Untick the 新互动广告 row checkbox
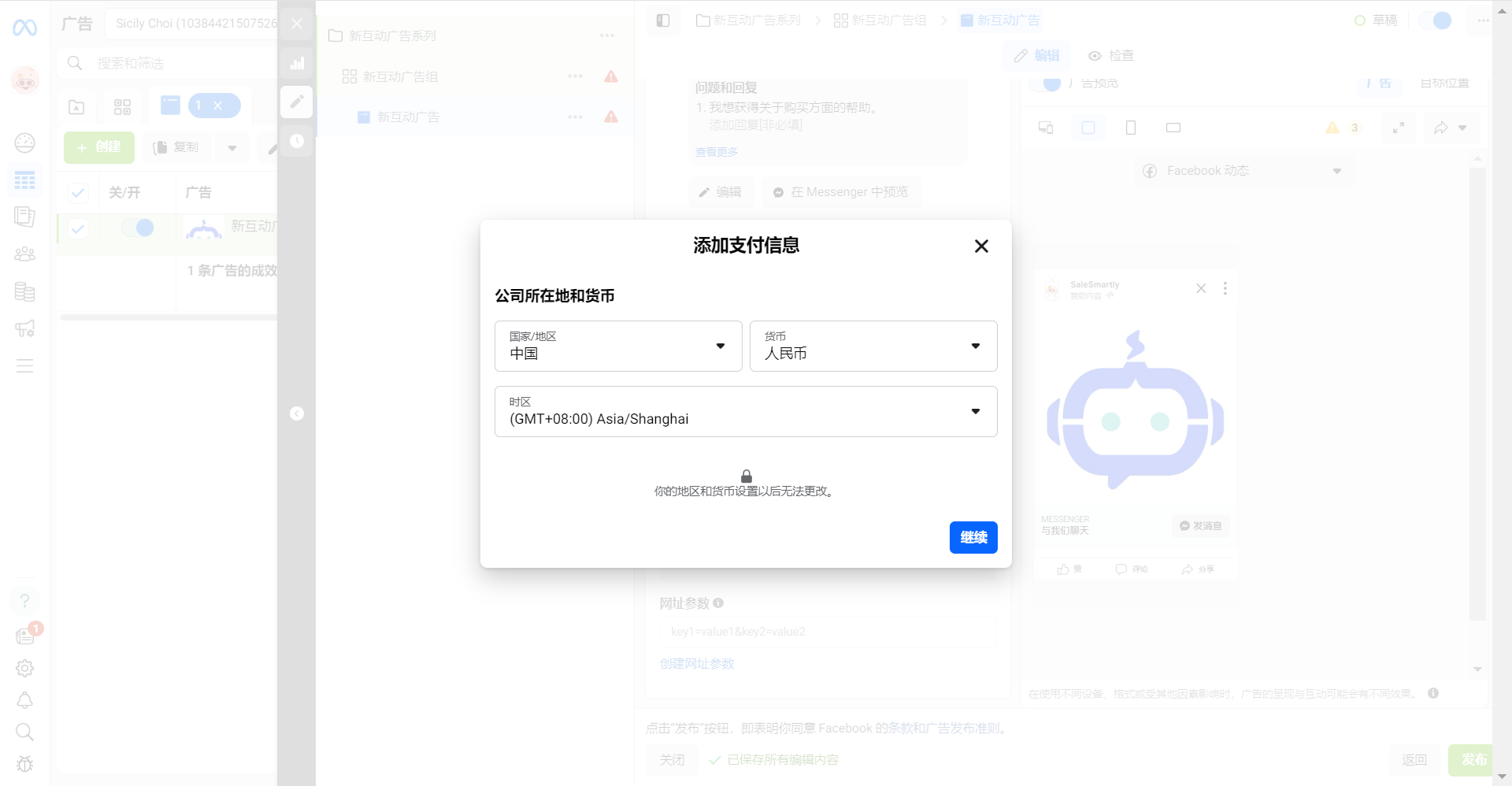This screenshot has width=1512, height=786. (78, 228)
